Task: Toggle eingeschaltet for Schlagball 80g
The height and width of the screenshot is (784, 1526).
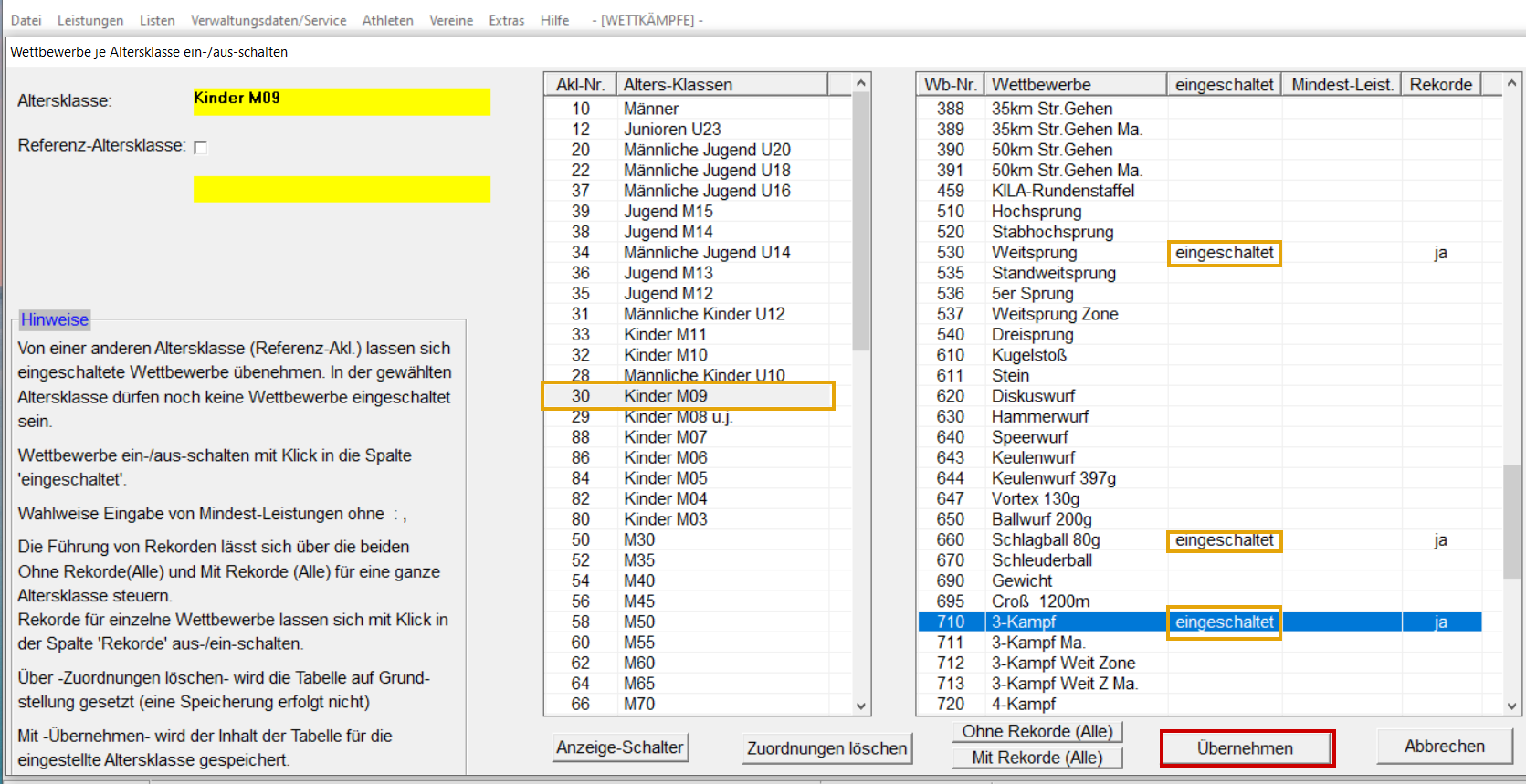Action: coord(1224,540)
